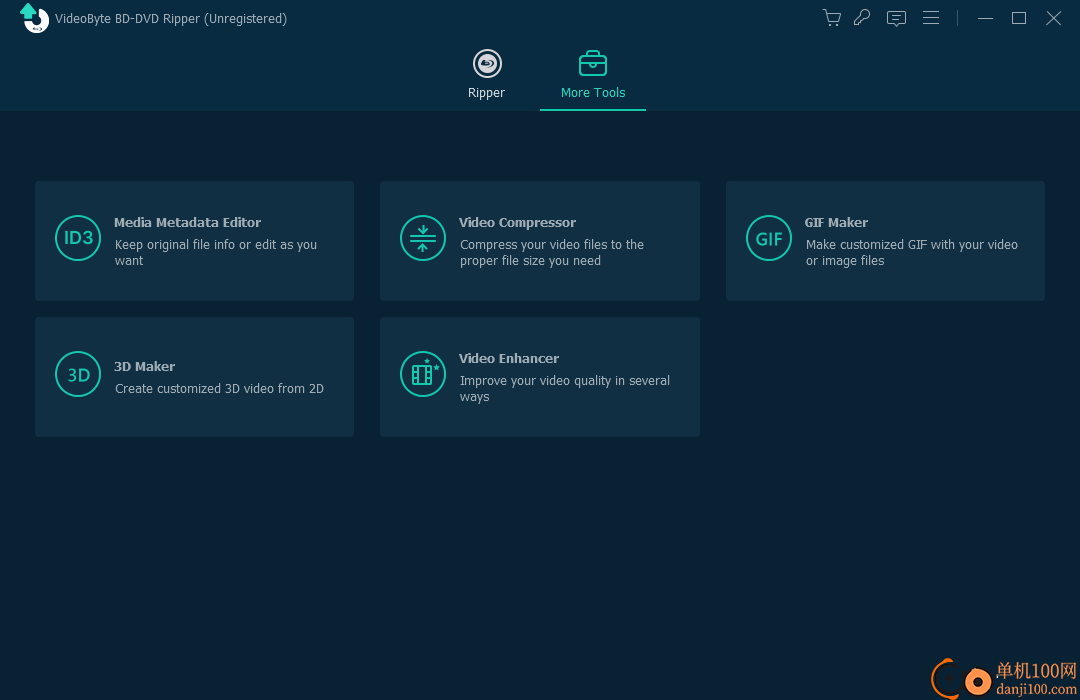Maximize the VideoByte window
1080x700 pixels.
[x=1019, y=19]
